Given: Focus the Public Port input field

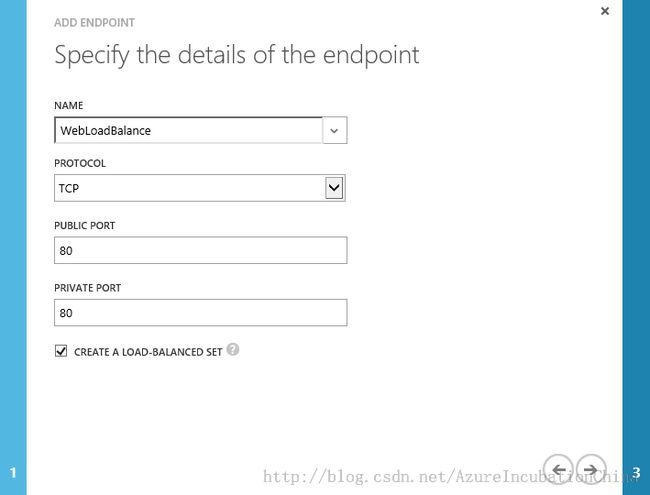Looking at the screenshot, I should tap(201, 250).
